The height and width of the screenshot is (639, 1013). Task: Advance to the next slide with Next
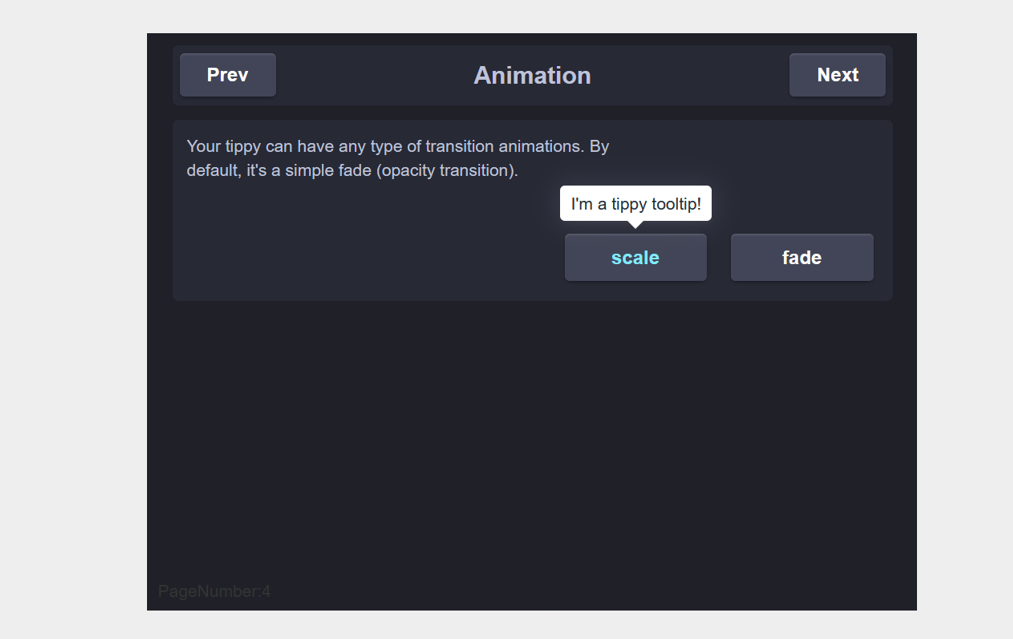point(837,75)
